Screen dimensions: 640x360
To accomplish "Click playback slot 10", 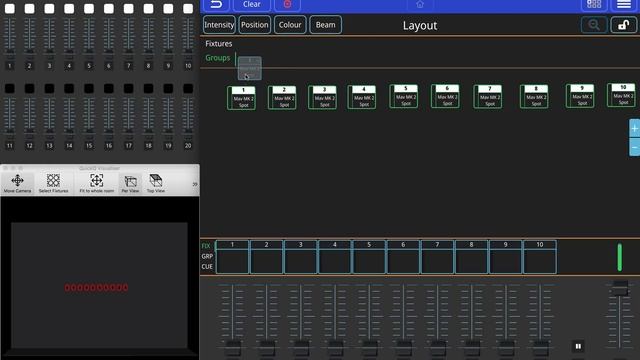I will (540, 257).
